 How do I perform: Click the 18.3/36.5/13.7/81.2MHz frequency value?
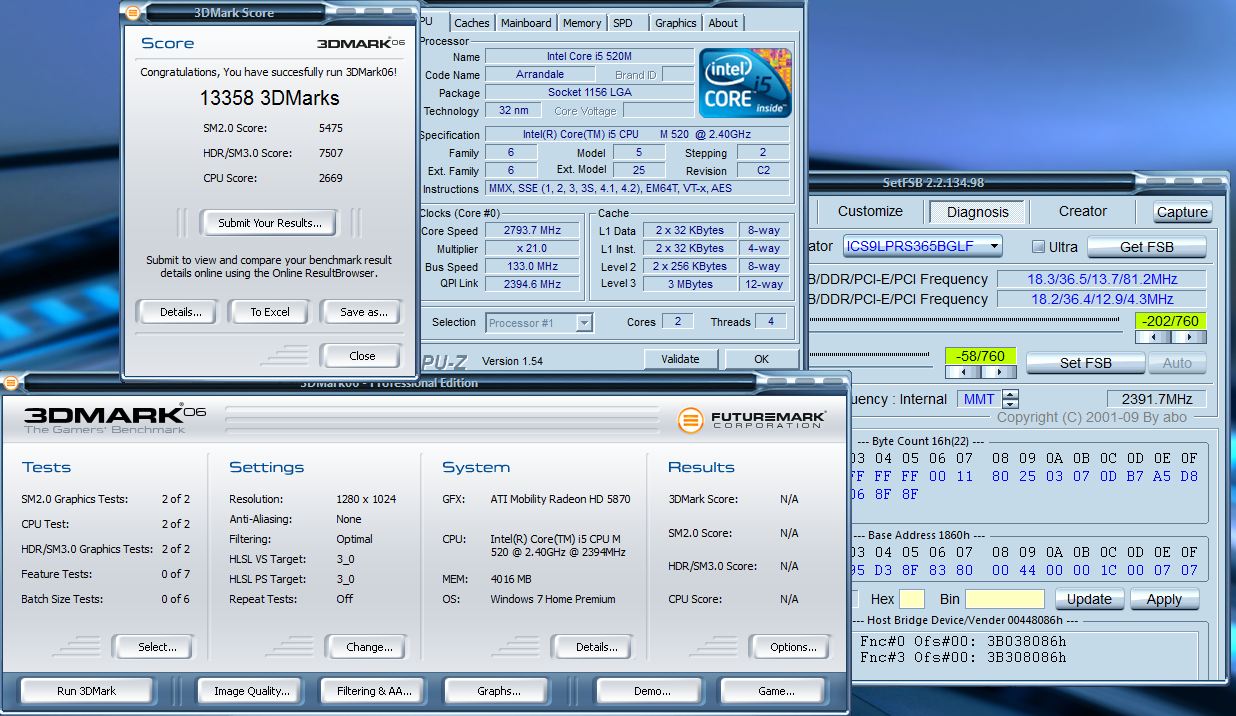pyautogui.click(x=1102, y=279)
